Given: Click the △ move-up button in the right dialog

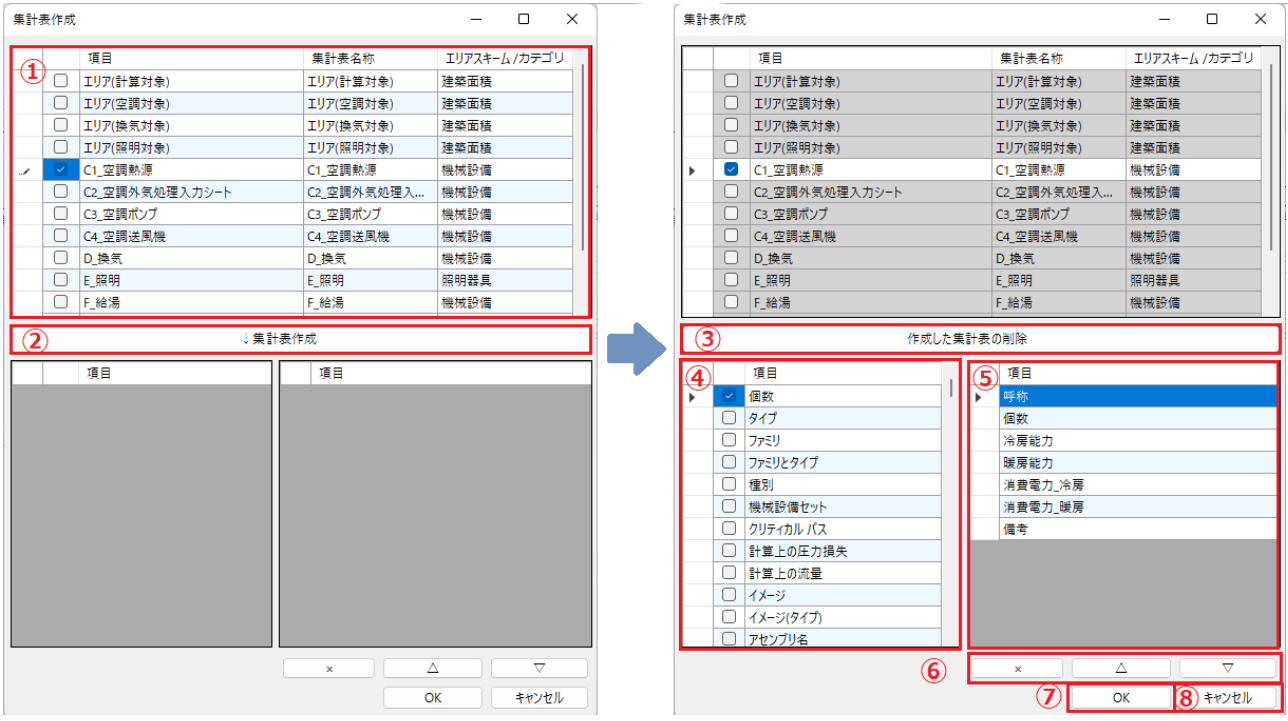Looking at the screenshot, I should 1120,668.
